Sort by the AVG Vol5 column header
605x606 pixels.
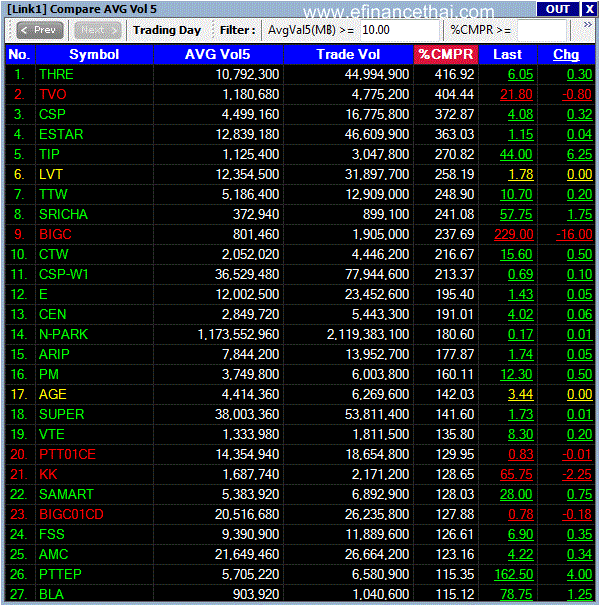coord(218,54)
